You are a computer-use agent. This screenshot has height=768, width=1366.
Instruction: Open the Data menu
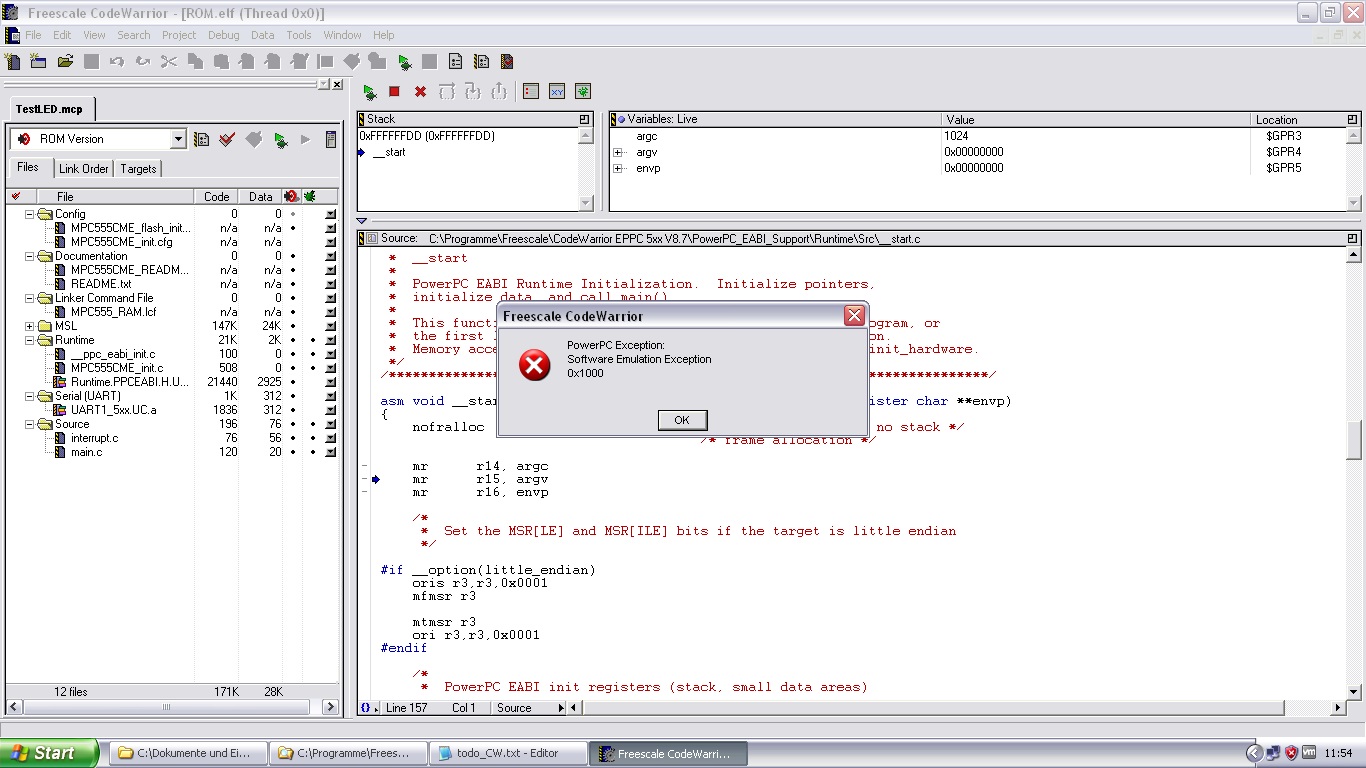click(263, 35)
